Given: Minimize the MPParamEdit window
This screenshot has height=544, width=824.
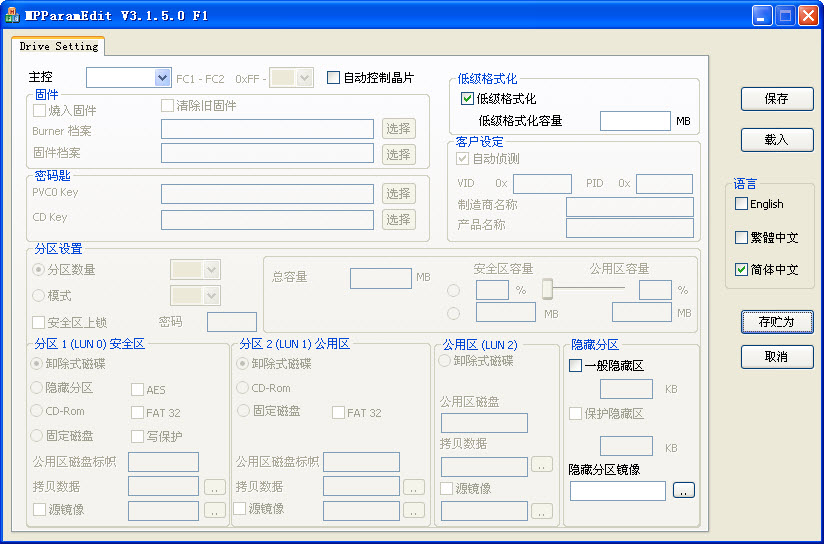Looking at the screenshot, I should pyautogui.click(x=763, y=15).
